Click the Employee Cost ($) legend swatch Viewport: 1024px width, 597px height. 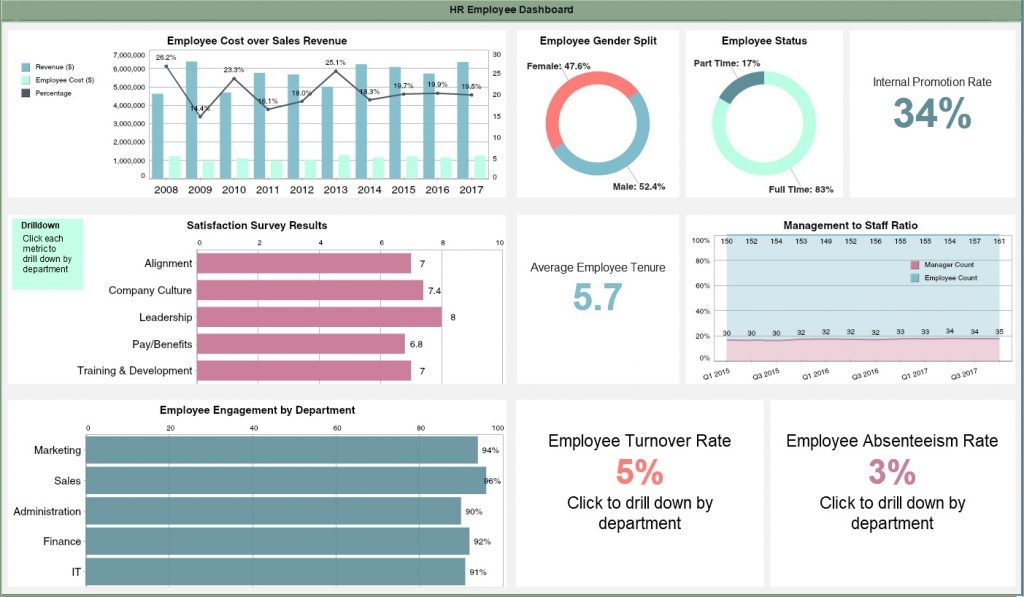pos(26,79)
